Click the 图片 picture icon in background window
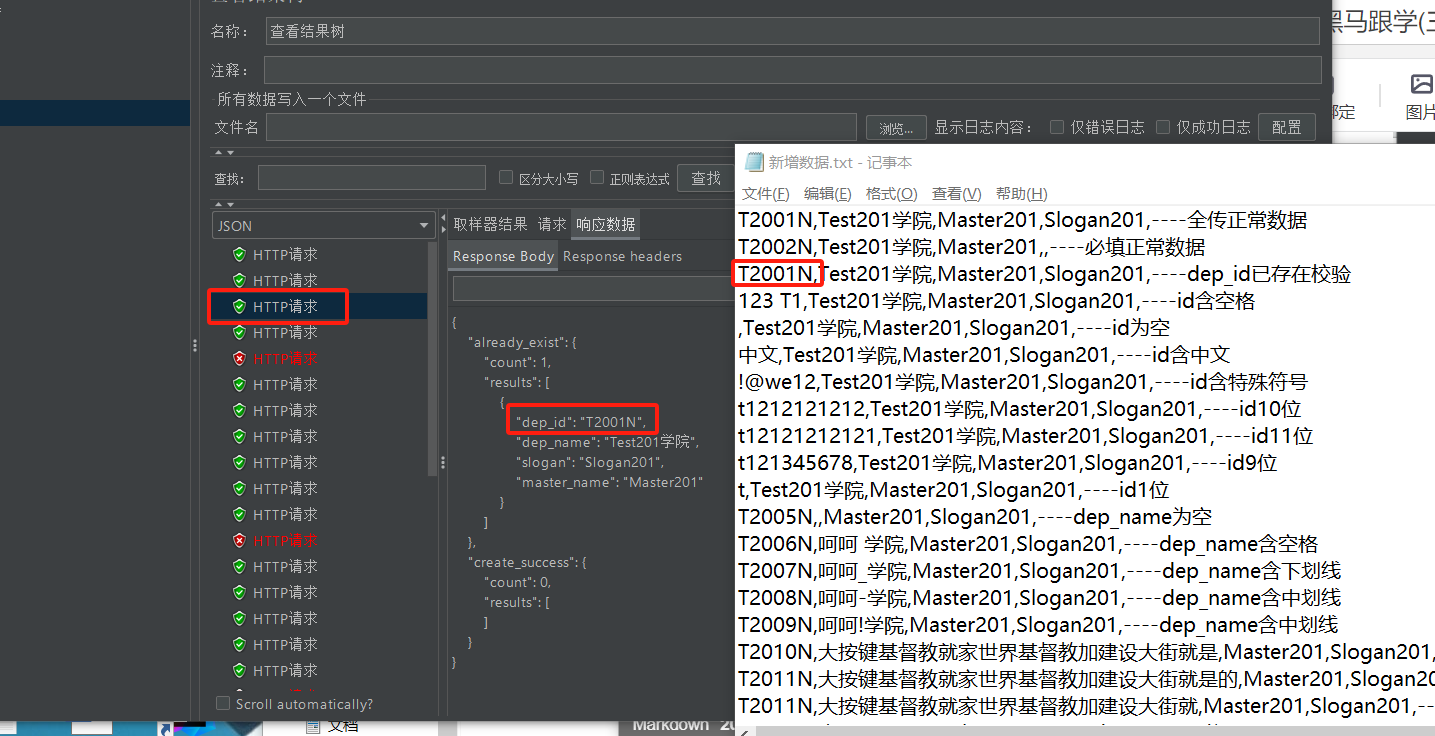 coord(1420,84)
